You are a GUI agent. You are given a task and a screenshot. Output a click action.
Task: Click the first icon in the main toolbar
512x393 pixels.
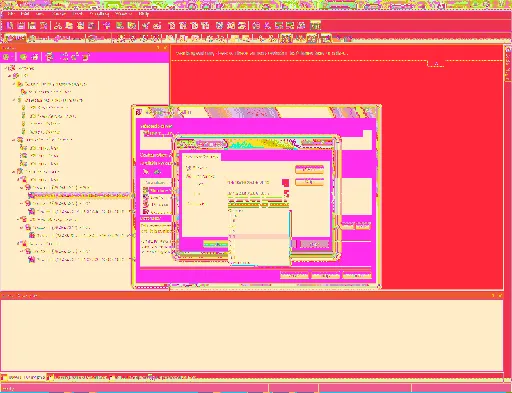tap(10, 25)
